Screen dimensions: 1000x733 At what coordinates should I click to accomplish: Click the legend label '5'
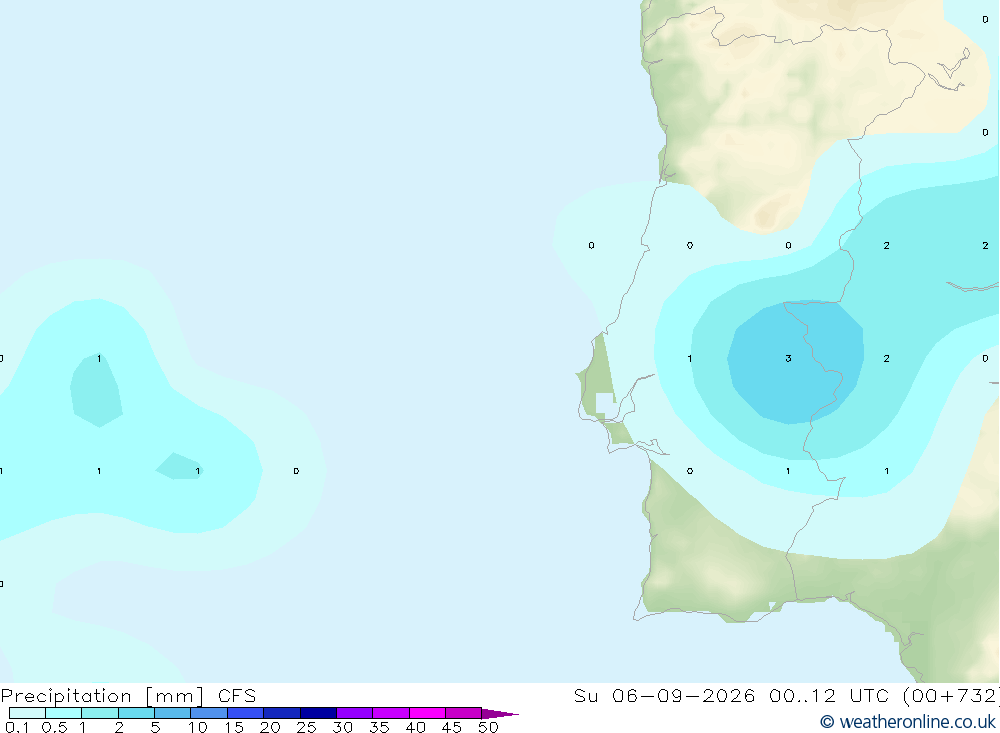pyautogui.click(x=155, y=727)
